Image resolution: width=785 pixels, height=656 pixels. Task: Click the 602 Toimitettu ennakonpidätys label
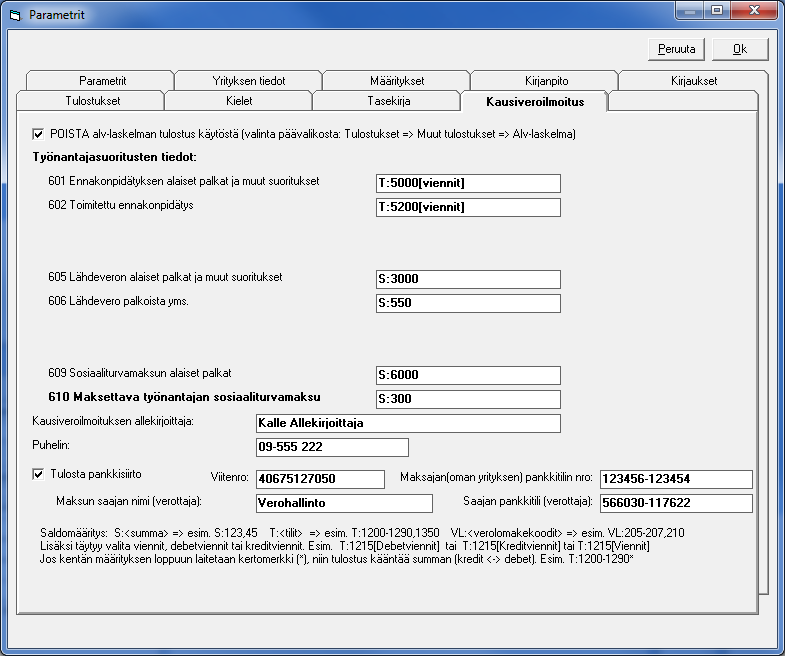click(121, 205)
